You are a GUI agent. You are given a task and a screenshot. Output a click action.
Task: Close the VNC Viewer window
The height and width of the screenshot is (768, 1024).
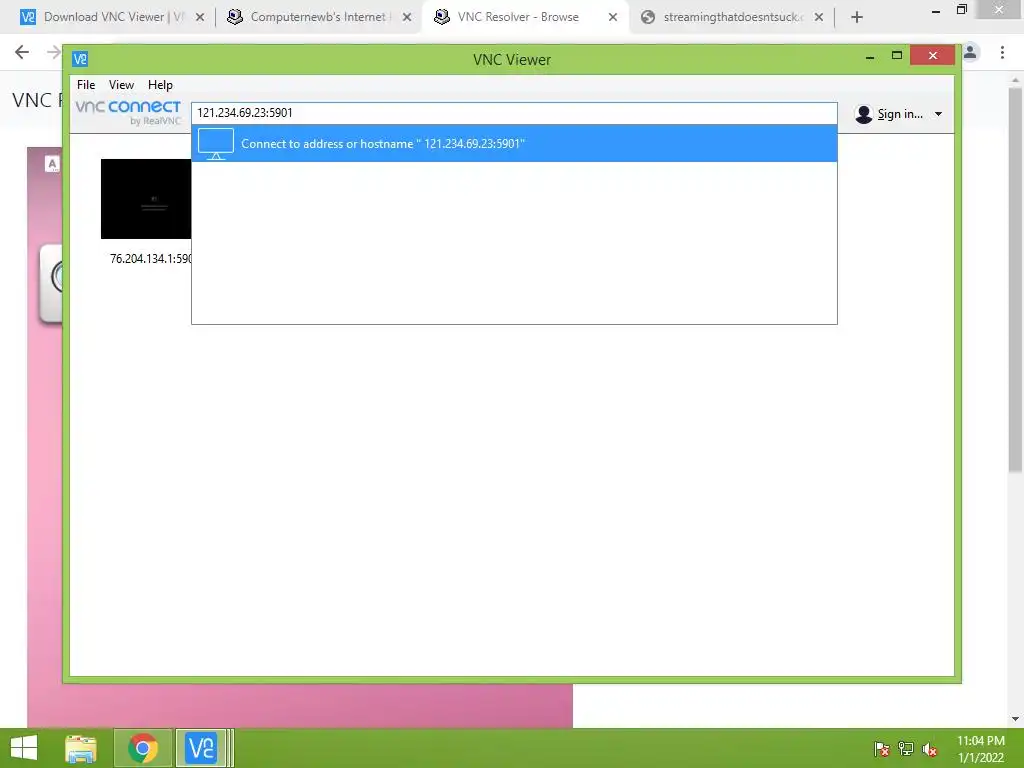pyautogui.click(x=933, y=56)
